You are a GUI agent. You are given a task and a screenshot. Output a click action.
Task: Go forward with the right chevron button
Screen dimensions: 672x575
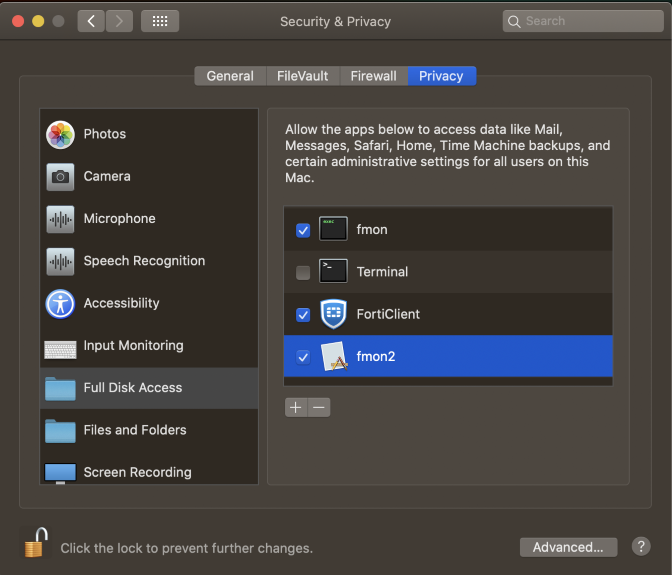click(119, 21)
